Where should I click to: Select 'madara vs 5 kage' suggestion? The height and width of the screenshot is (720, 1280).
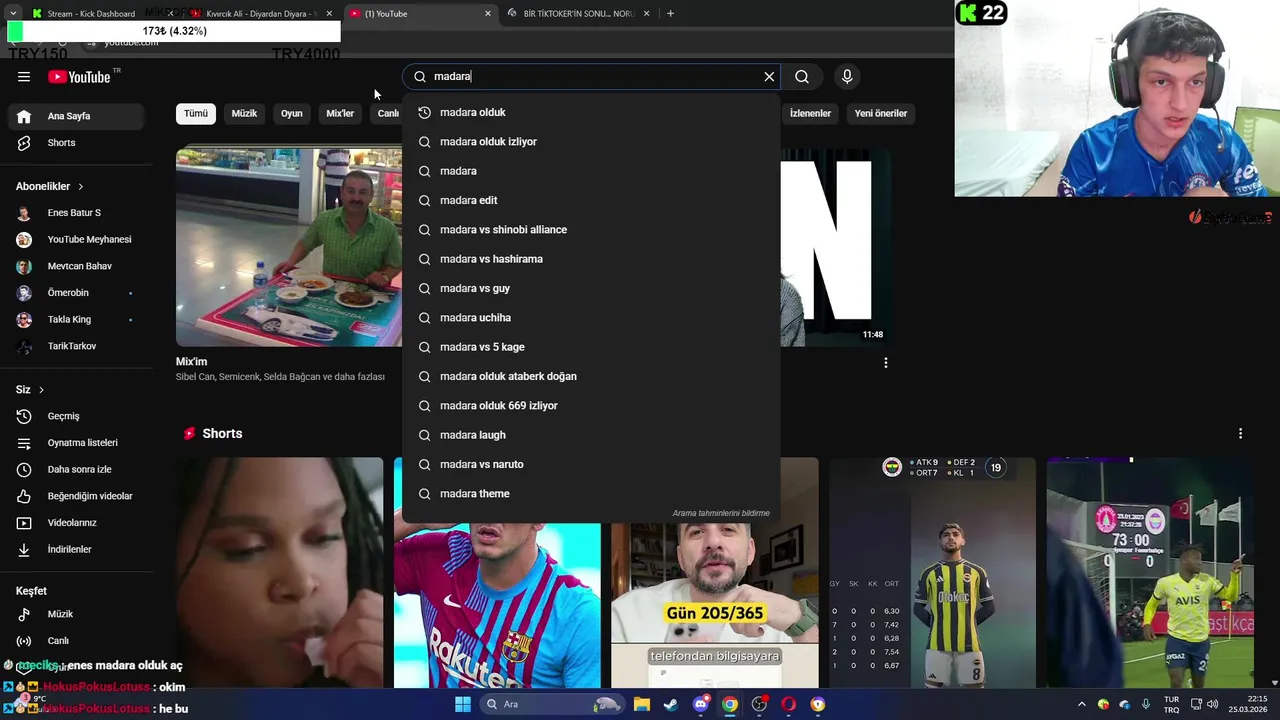591,347
